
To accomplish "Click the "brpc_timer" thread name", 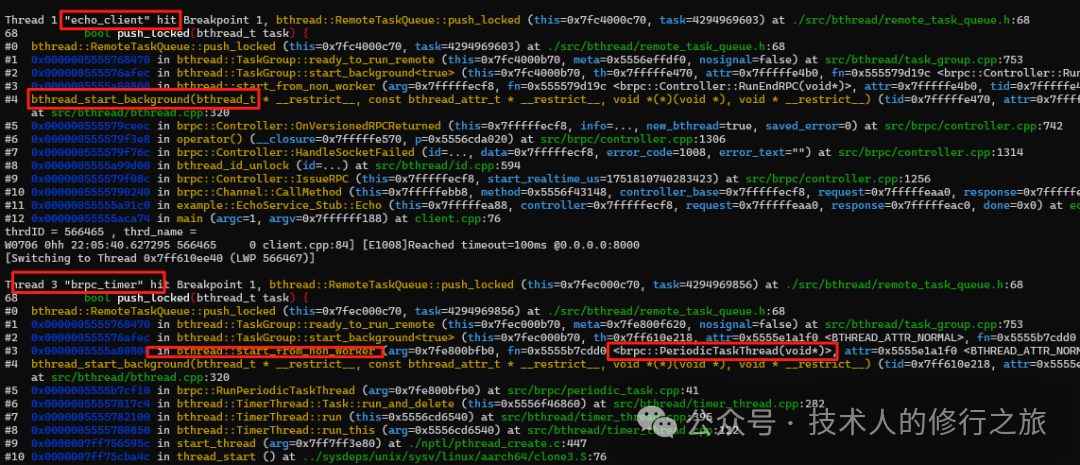I will coord(105,283).
